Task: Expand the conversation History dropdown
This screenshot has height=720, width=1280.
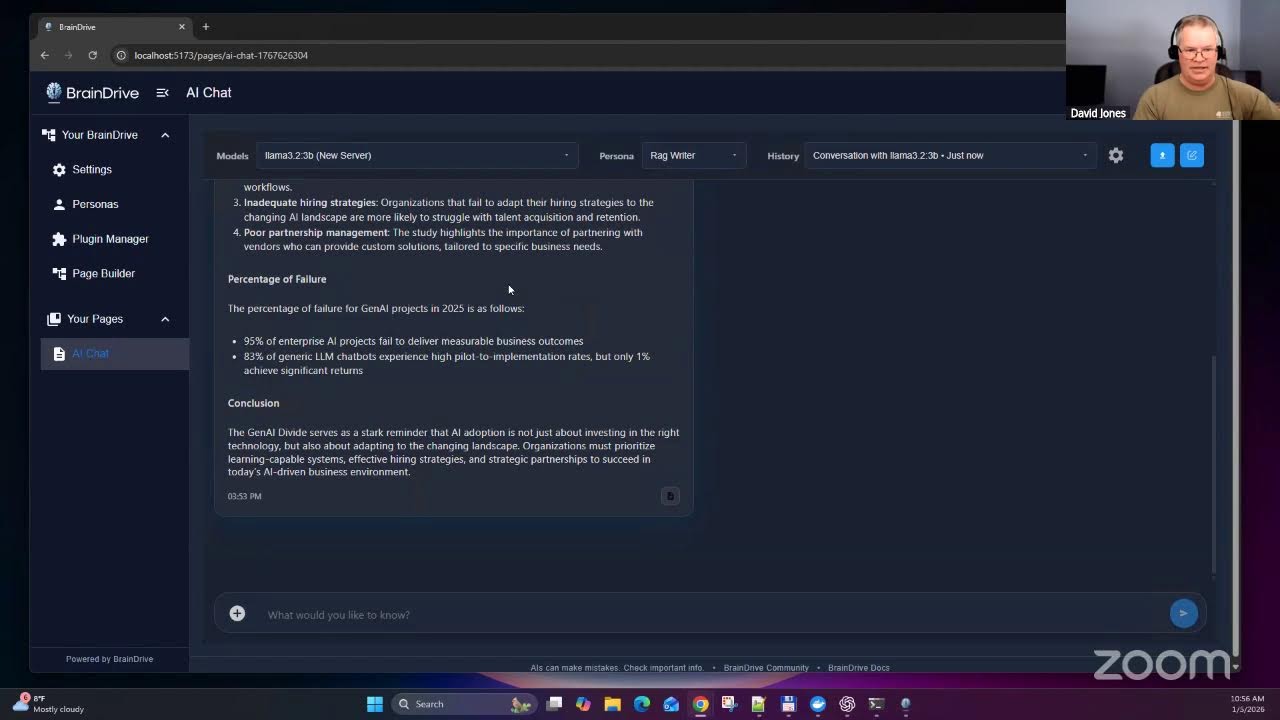Action: coord(949,155)
